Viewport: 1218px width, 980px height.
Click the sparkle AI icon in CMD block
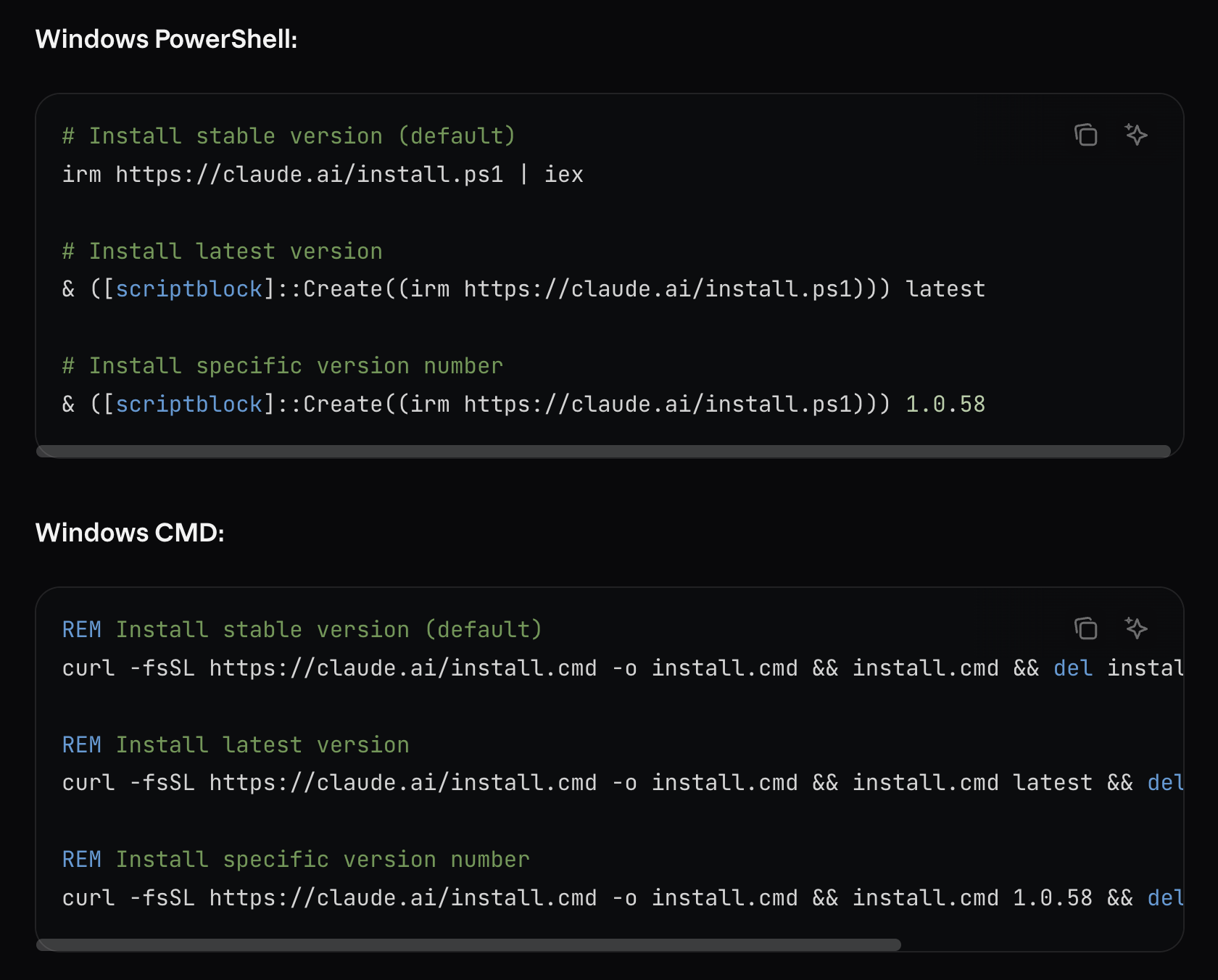1135,628
